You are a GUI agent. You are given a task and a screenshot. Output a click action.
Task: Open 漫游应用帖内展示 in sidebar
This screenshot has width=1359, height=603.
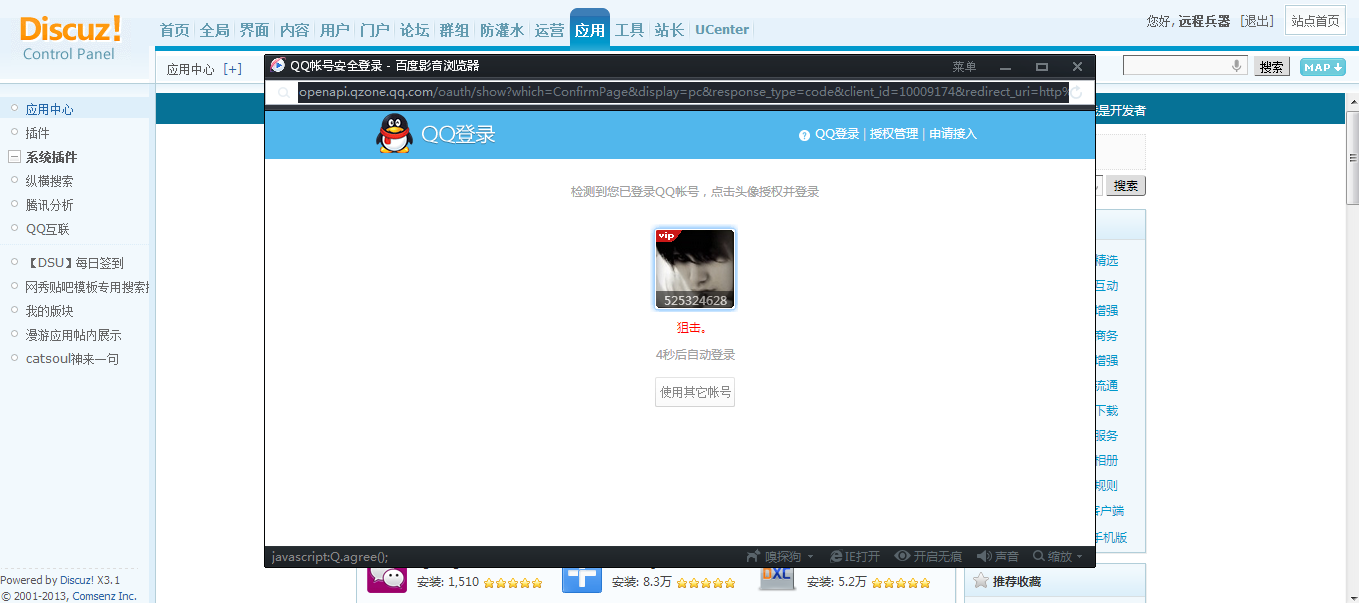tap(73, 335)
